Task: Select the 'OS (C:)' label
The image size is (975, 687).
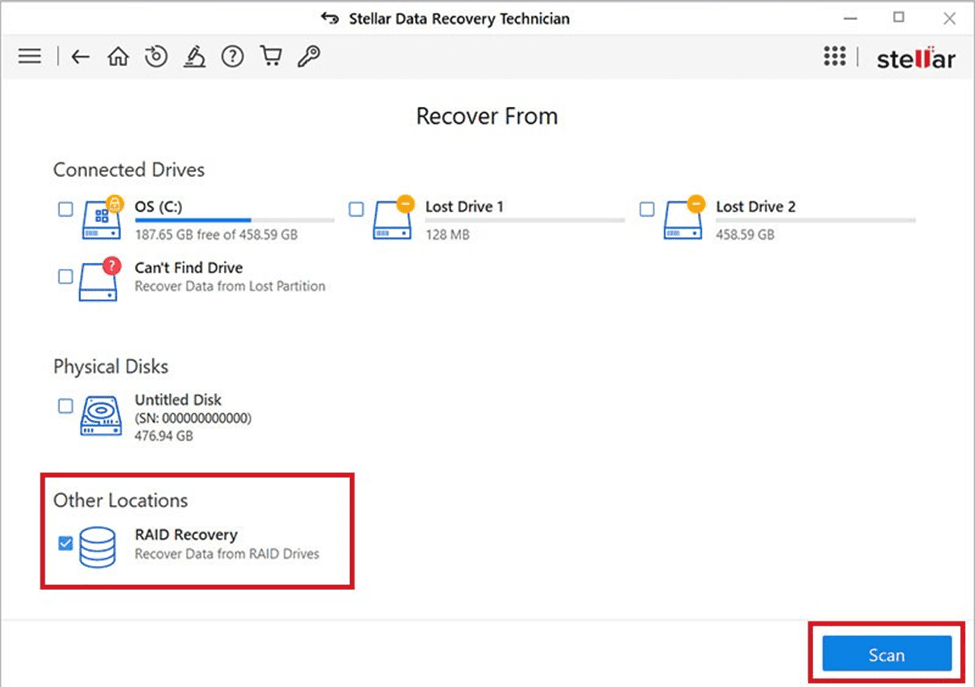Action: [159, 206]
